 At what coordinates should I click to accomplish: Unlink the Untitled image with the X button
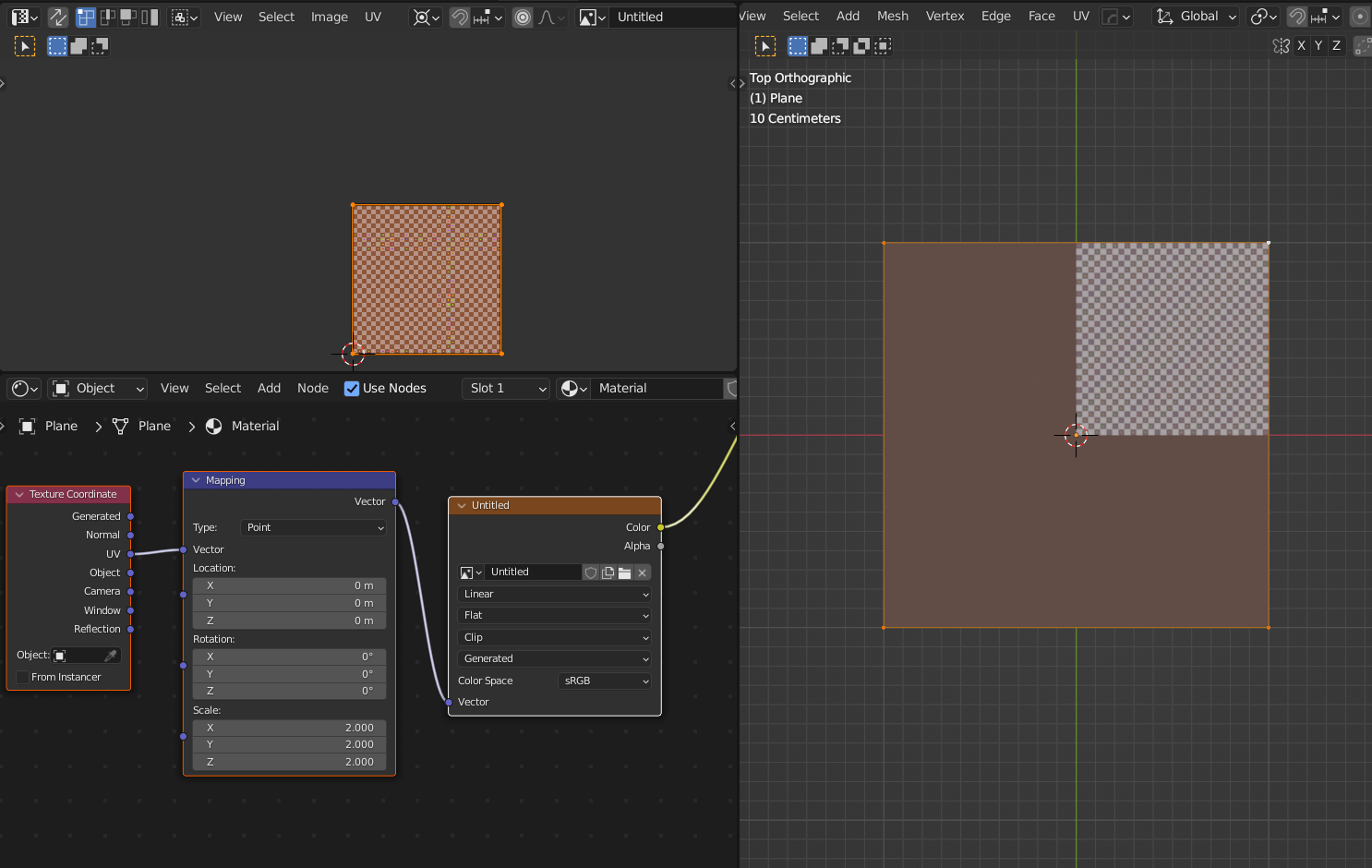click(642, 573)
